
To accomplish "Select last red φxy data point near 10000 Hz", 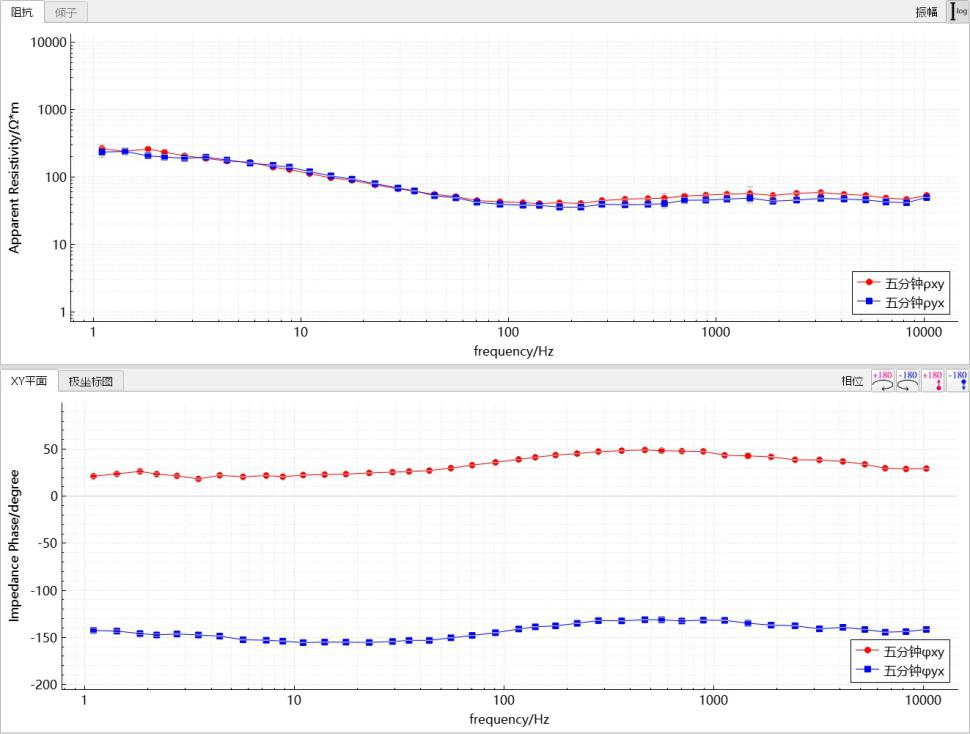I will pyautogui.click(x=927, y=469).
